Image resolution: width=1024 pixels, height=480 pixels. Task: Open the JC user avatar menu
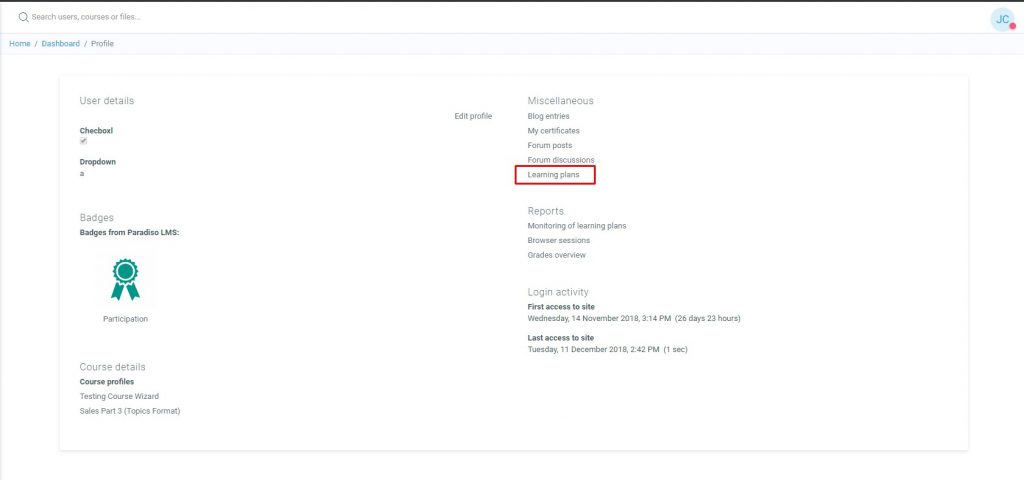[x=1002, y=19]
